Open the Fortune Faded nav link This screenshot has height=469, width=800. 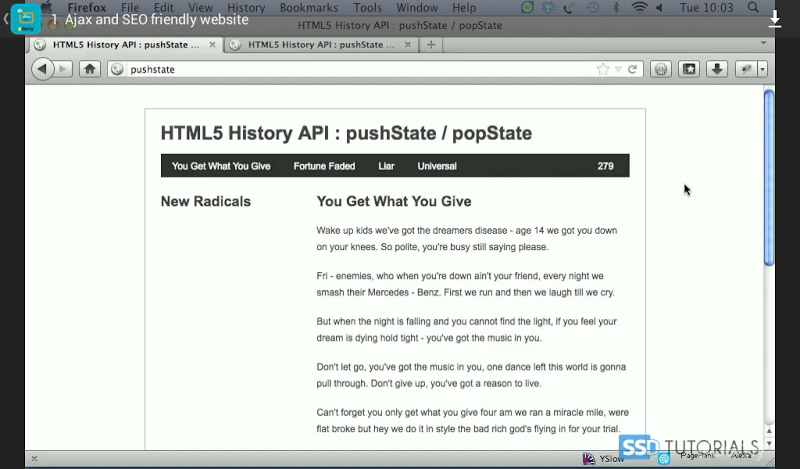(x=324, y=166)
